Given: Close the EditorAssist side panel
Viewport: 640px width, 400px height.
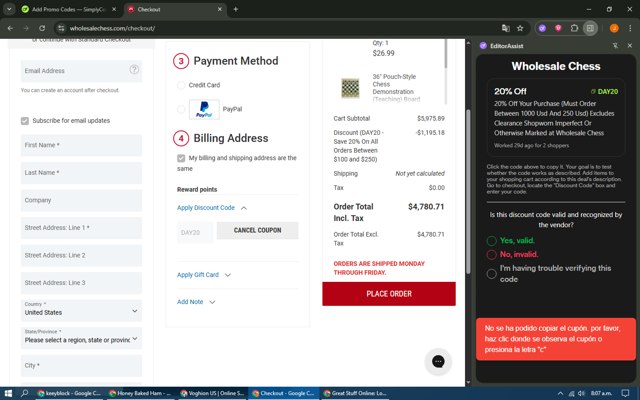Looking at the screenshot, I should (629, 46).
